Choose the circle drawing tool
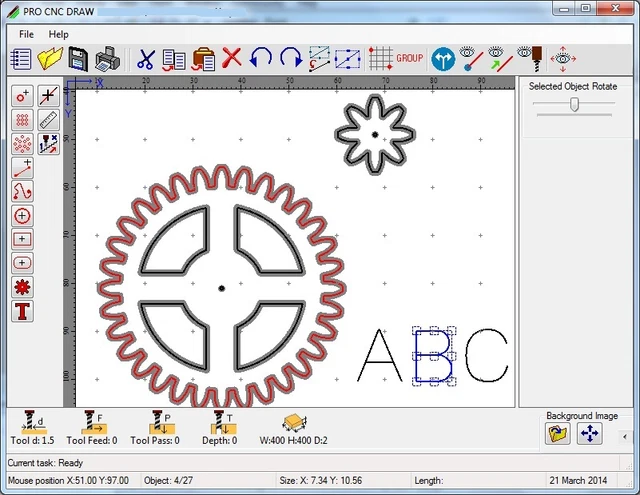 point(22,215)
